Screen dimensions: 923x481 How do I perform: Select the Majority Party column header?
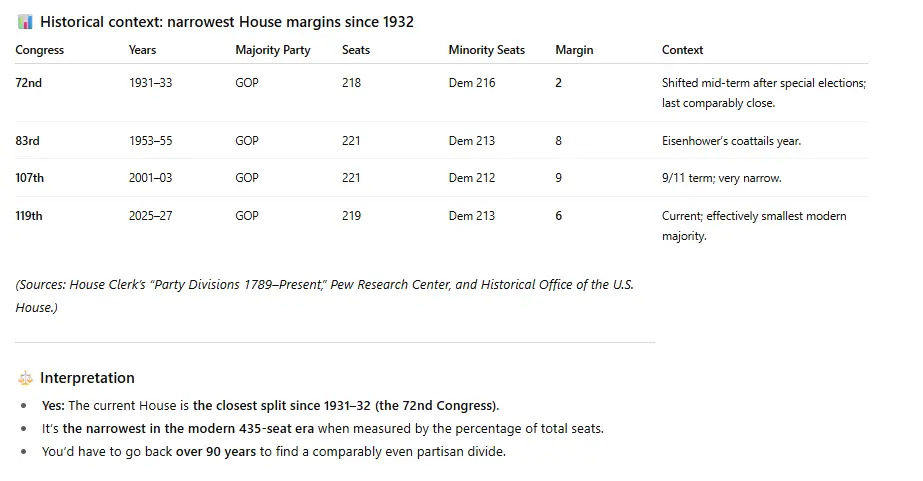tap(273, 50)
